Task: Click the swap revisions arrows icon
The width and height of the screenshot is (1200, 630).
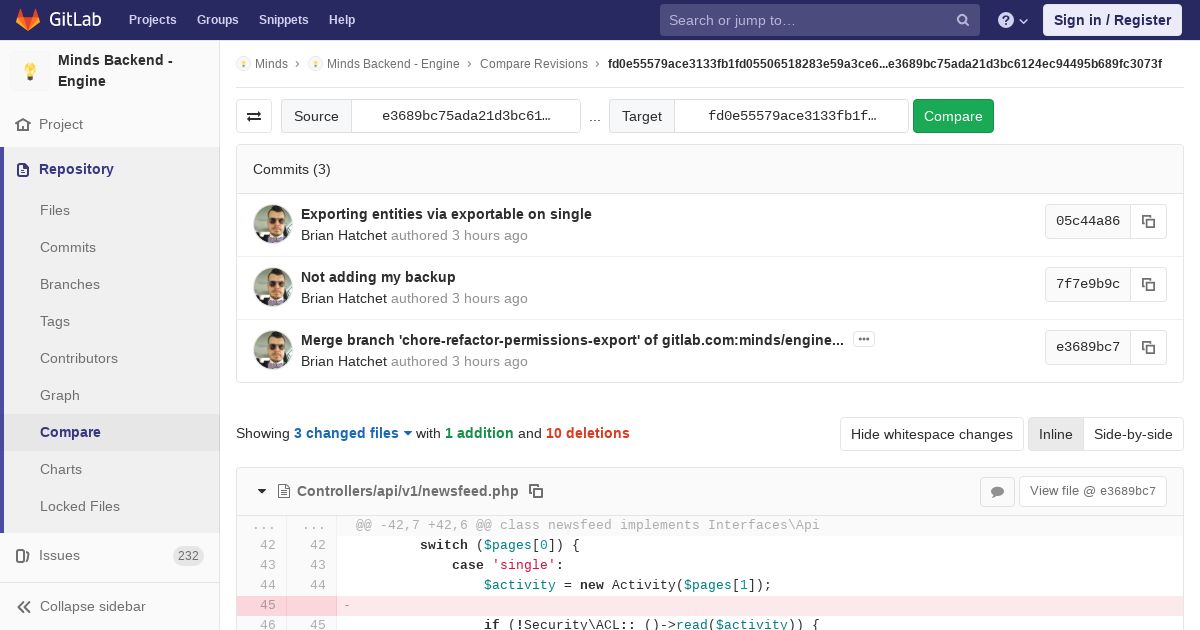Action: click(254, 116)
